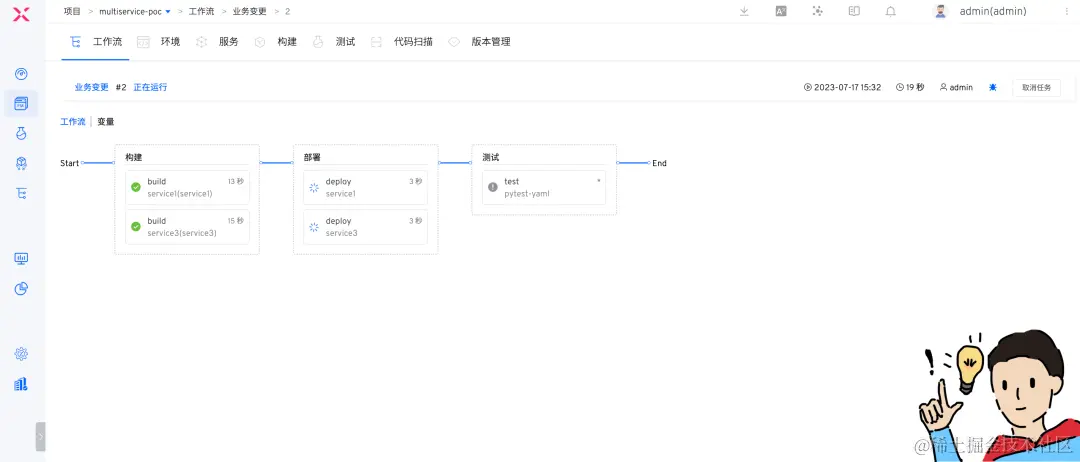Click the spinner icon of deploy service3
Screen dimensions: 1080x462
(314, 227)
